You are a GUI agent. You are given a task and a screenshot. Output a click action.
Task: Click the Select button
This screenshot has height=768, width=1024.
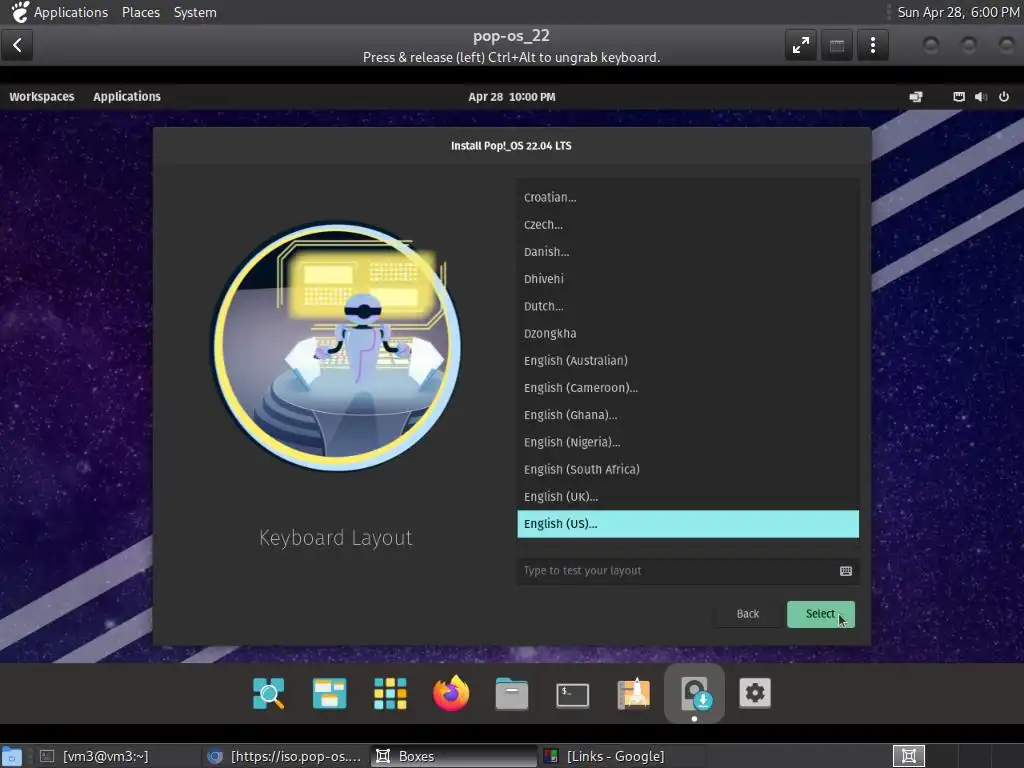point(820,614)
